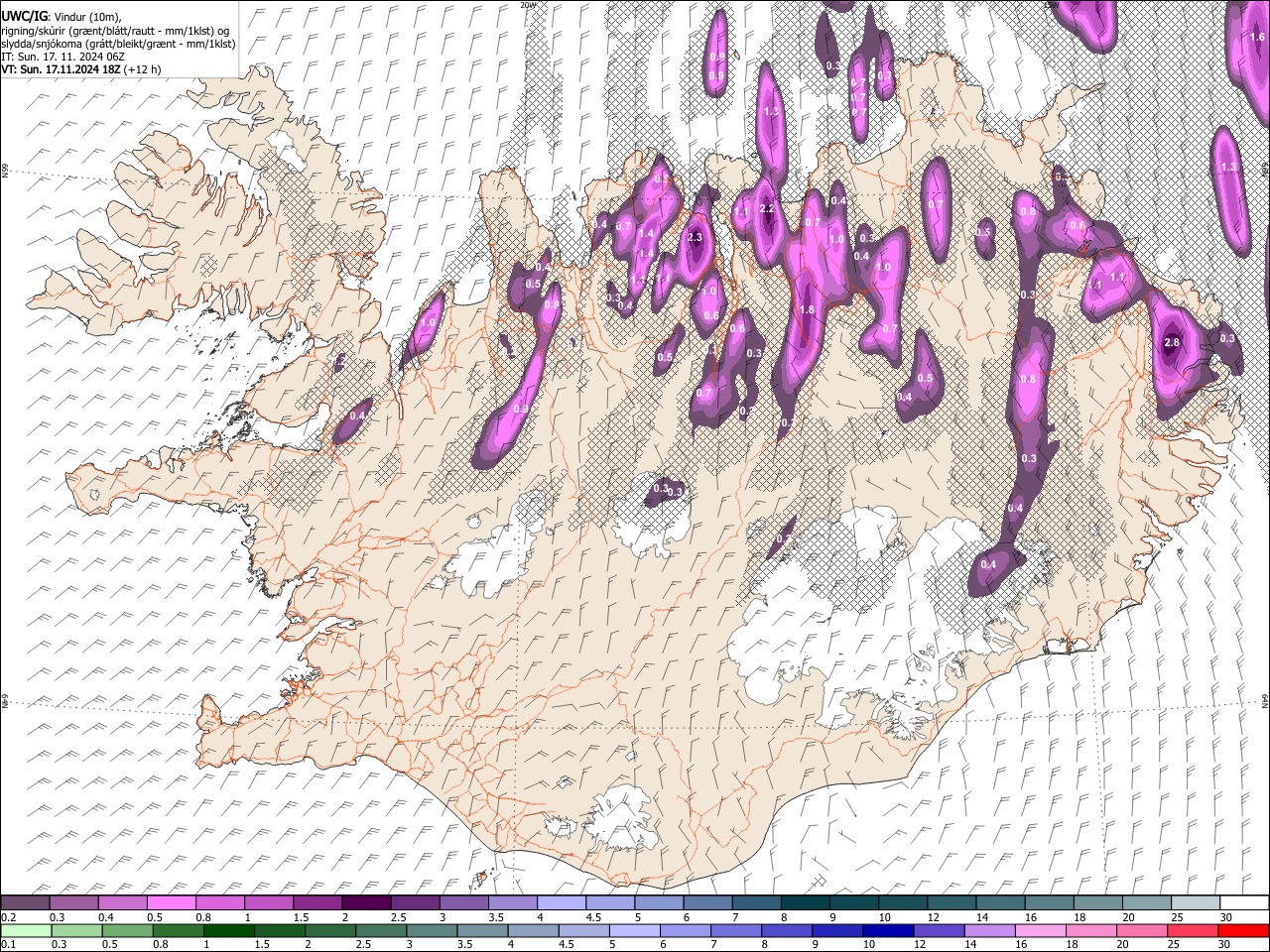Screen dimensions: 1270x952
Task: Pick the dark green rain swatch between 1 and 1.5
Action: coord(229,930)
